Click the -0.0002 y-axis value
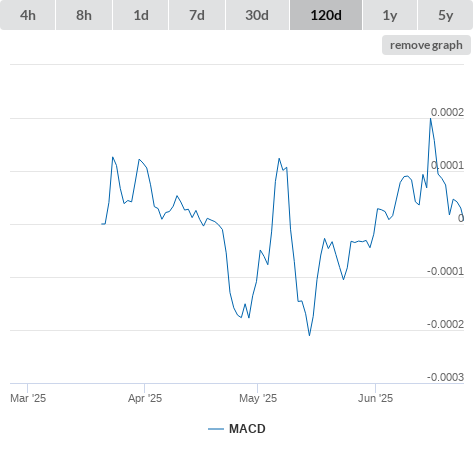This screenshot has width=474, height=455. click(445, 324)
